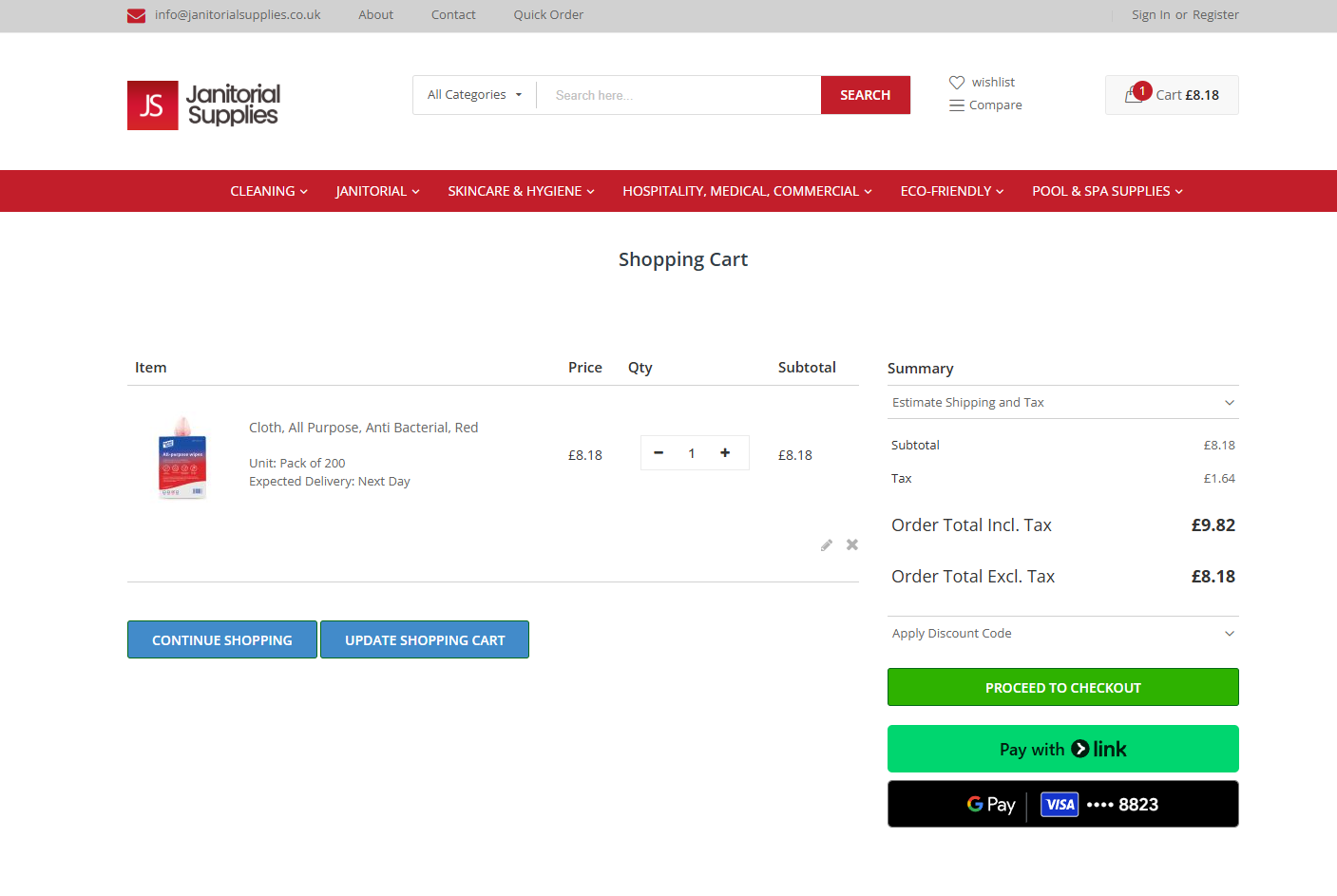The width and height of the screenshot is (1337, 896).
Task: Decrease quantity with minus button
Action: click(659, 453)
